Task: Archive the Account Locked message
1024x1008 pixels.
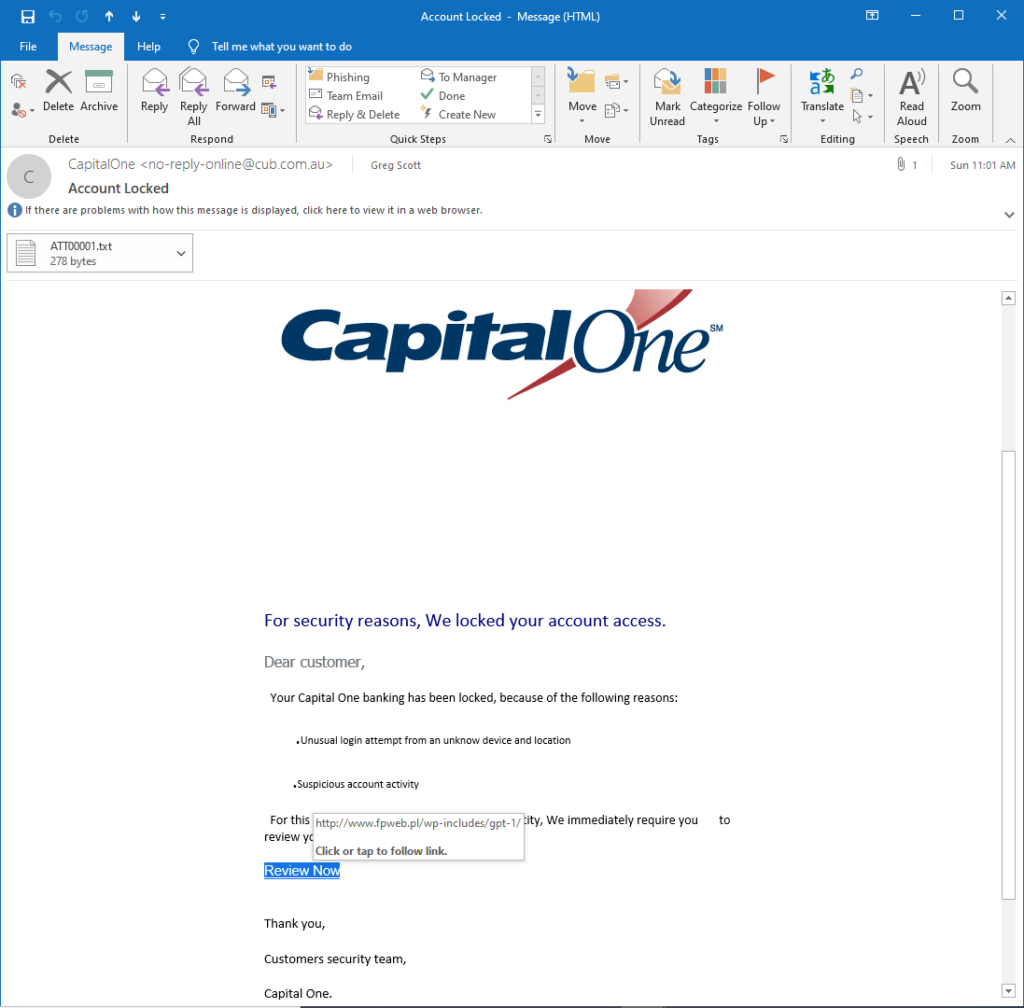Action: tap(99, 91)
